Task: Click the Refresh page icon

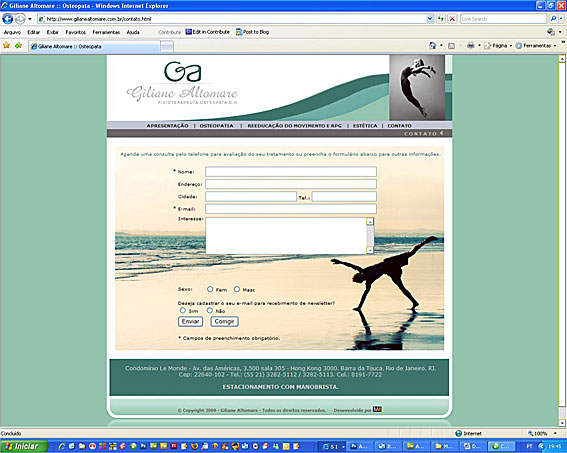Action: click(x=441, y=19)
